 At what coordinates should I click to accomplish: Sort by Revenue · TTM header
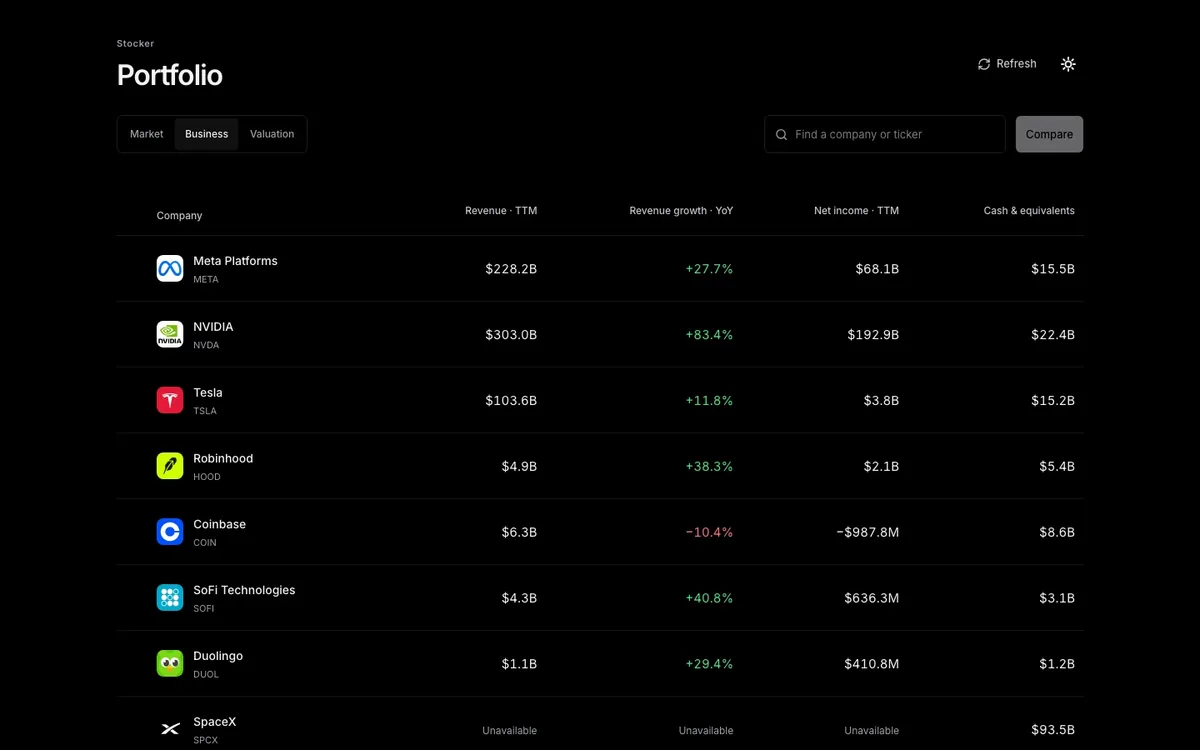pyautogui.click(x=501, y=210)
